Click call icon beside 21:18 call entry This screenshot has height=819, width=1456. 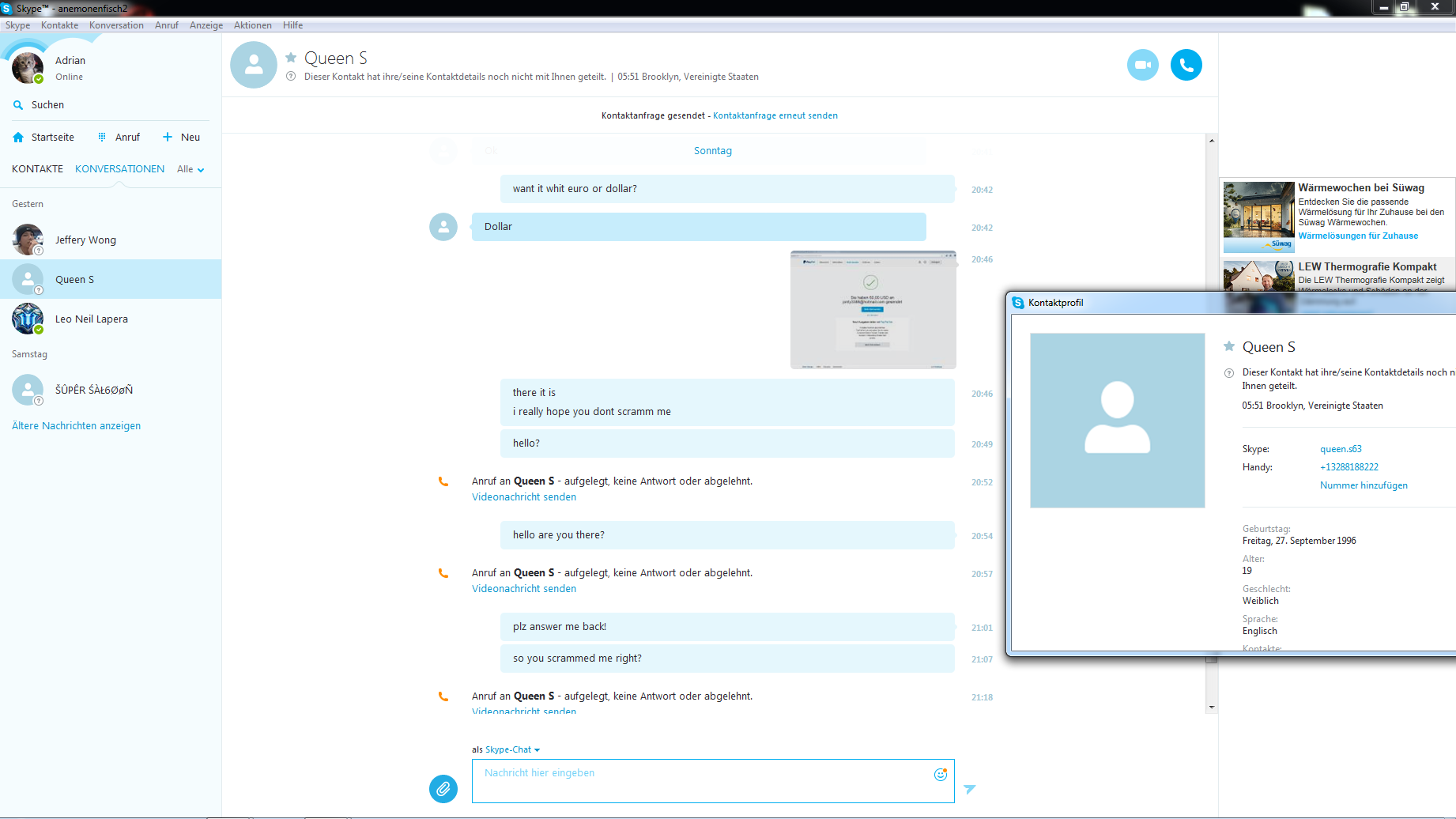click(443, 696)
